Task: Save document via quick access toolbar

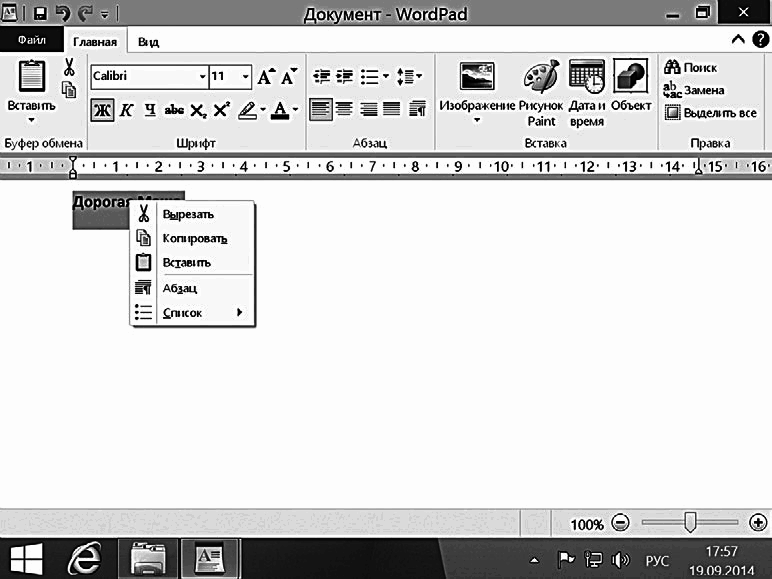Action: click(x=40, y=13)
